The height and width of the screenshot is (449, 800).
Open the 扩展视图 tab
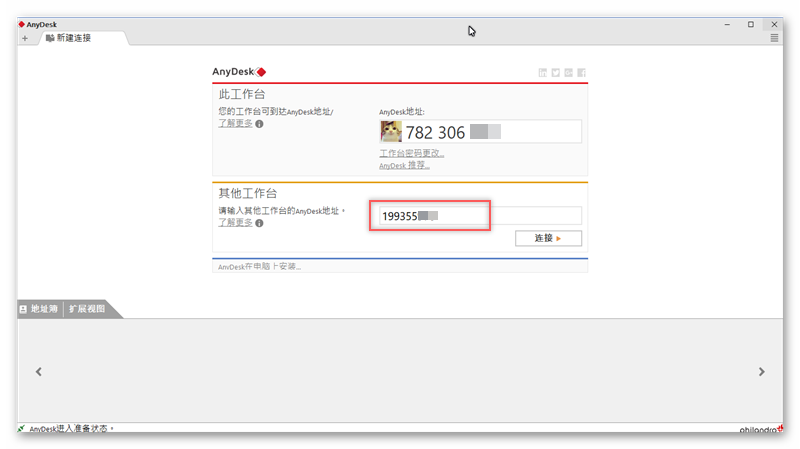pyautogui.click(x=87, y=309)
